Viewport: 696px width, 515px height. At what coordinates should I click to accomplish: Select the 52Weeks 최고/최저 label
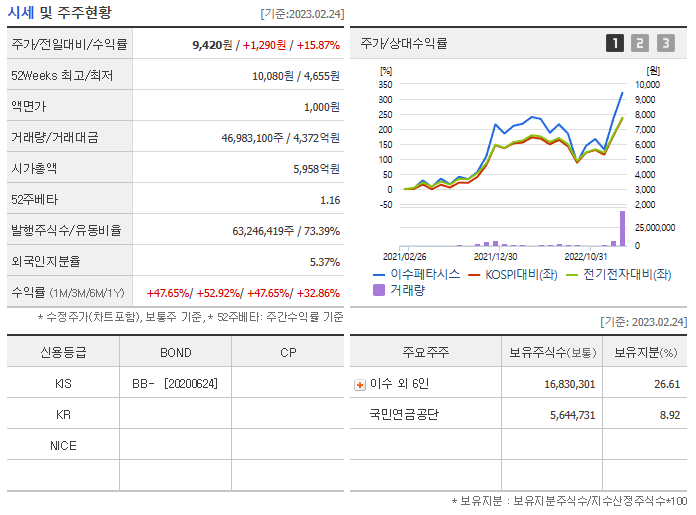[62, 75]
